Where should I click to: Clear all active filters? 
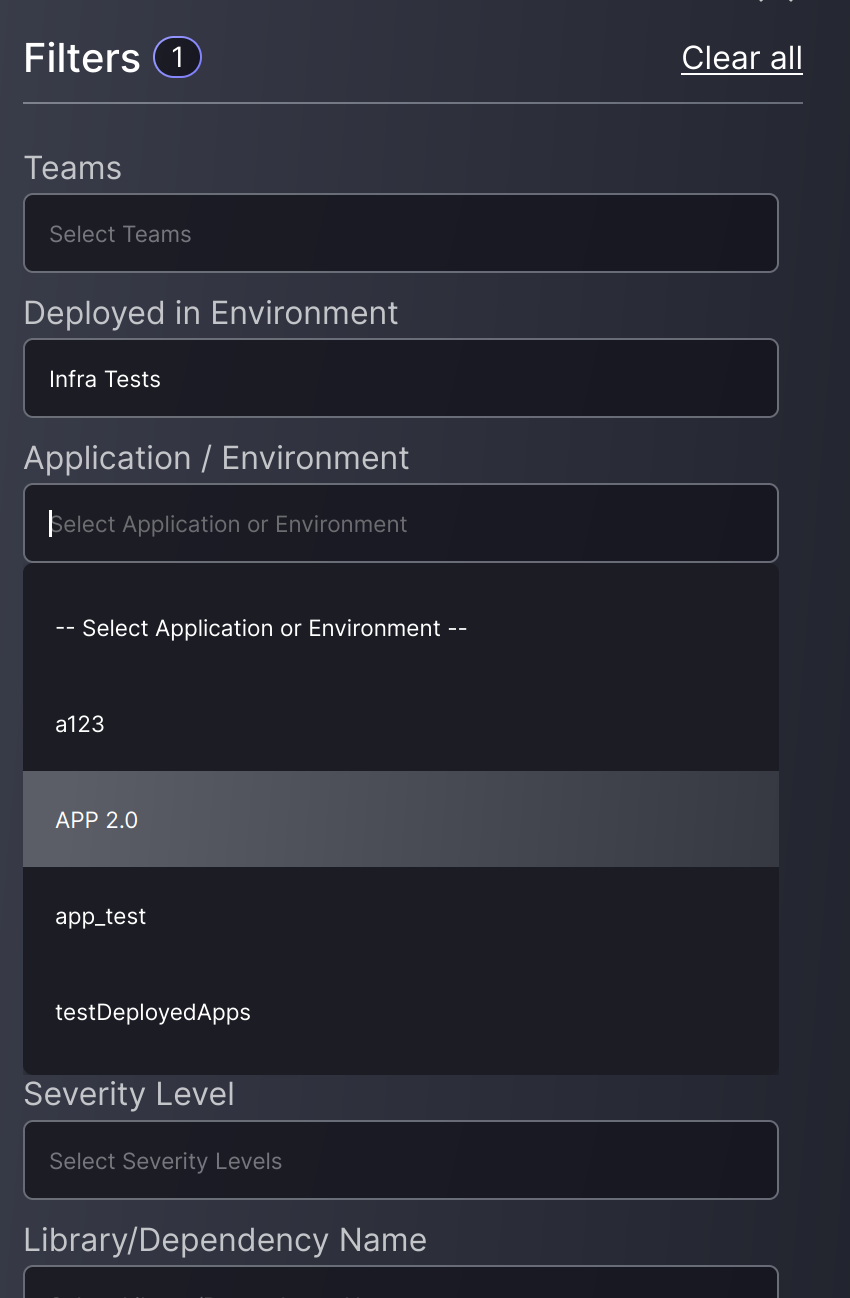point(741,57)
